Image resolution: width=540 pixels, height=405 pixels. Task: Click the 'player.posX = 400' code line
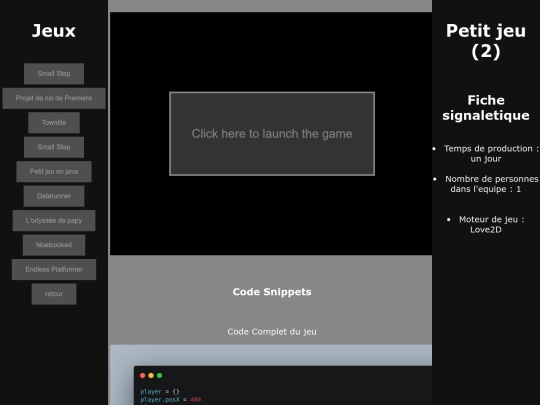point(170,400)
